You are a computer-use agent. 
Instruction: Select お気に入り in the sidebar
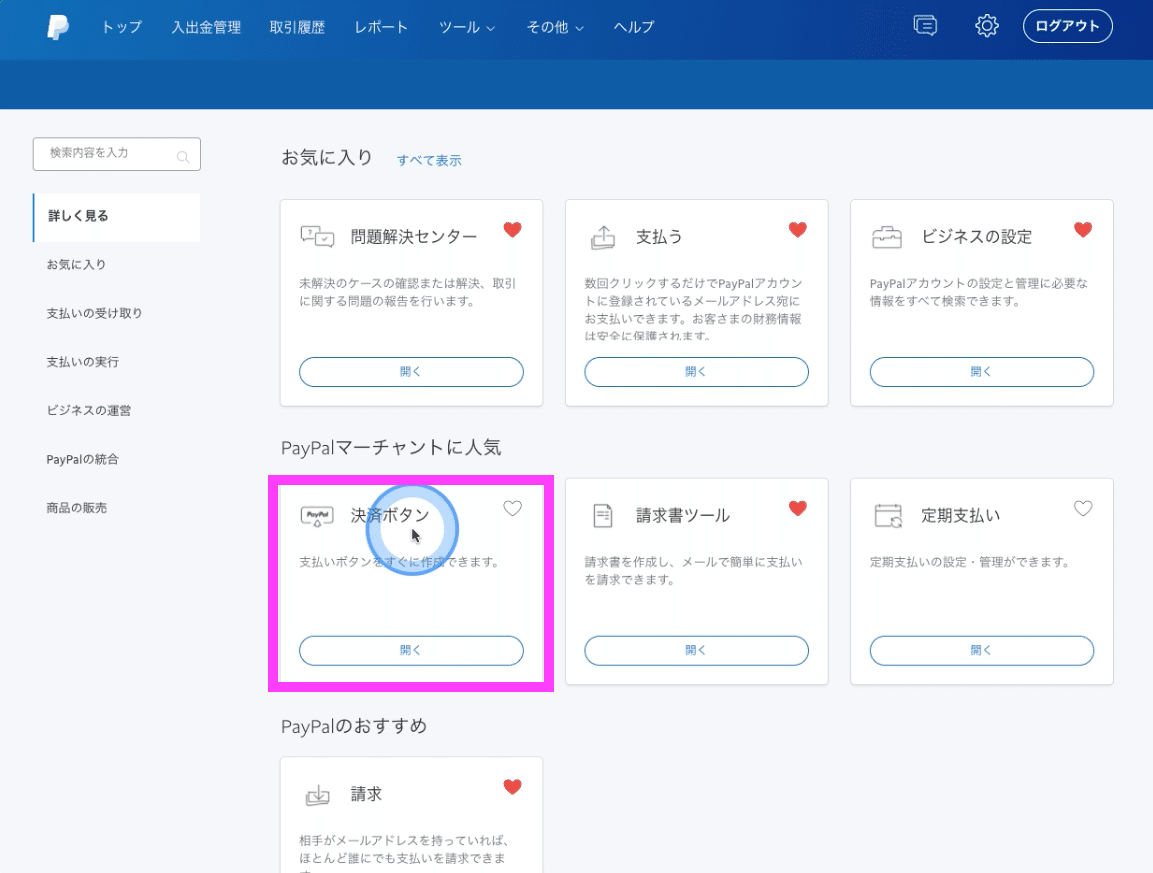click(x=76, y=265)
